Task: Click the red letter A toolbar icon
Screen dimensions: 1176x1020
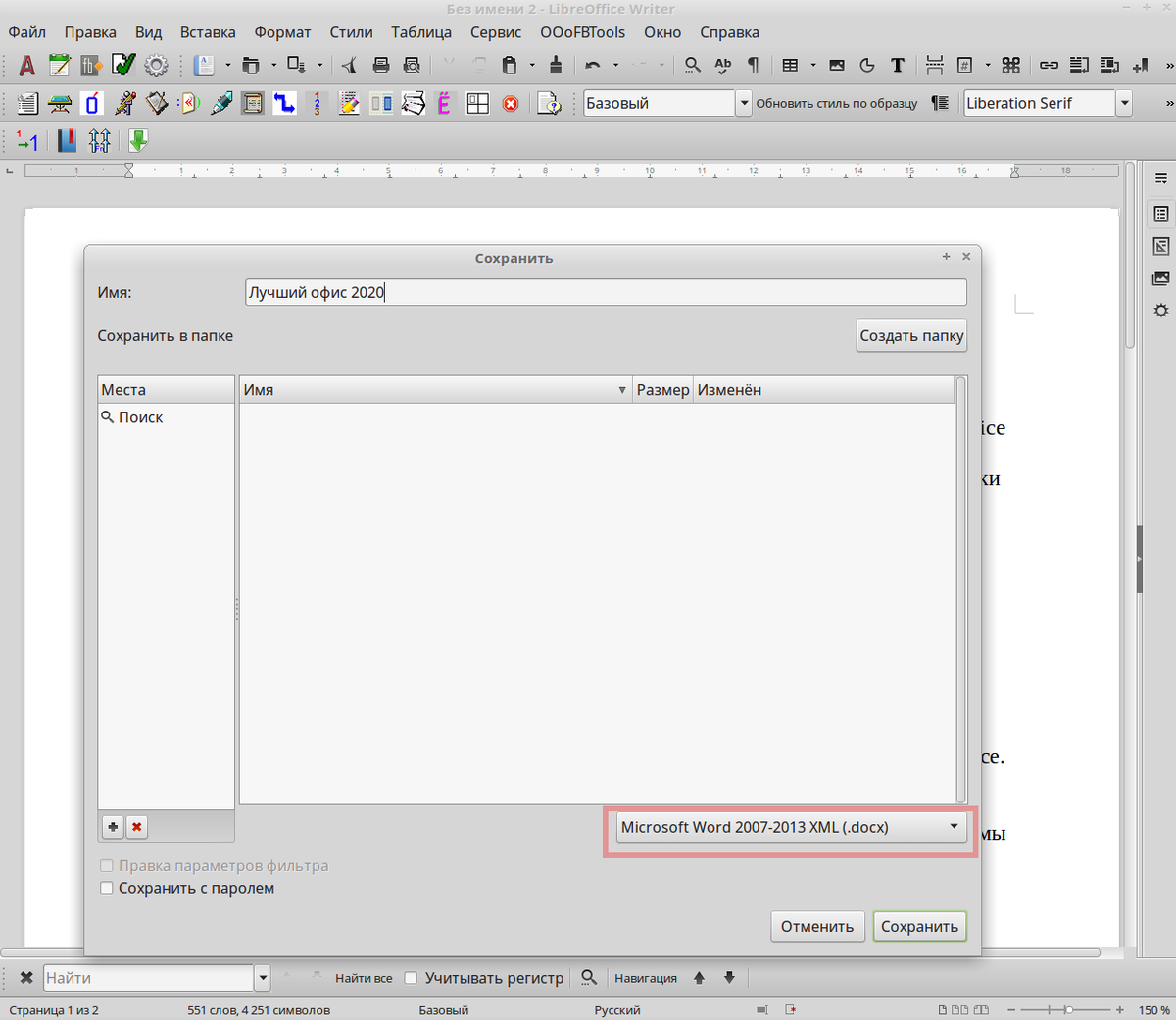Action: pyautogui.click(x=27, y=66)
